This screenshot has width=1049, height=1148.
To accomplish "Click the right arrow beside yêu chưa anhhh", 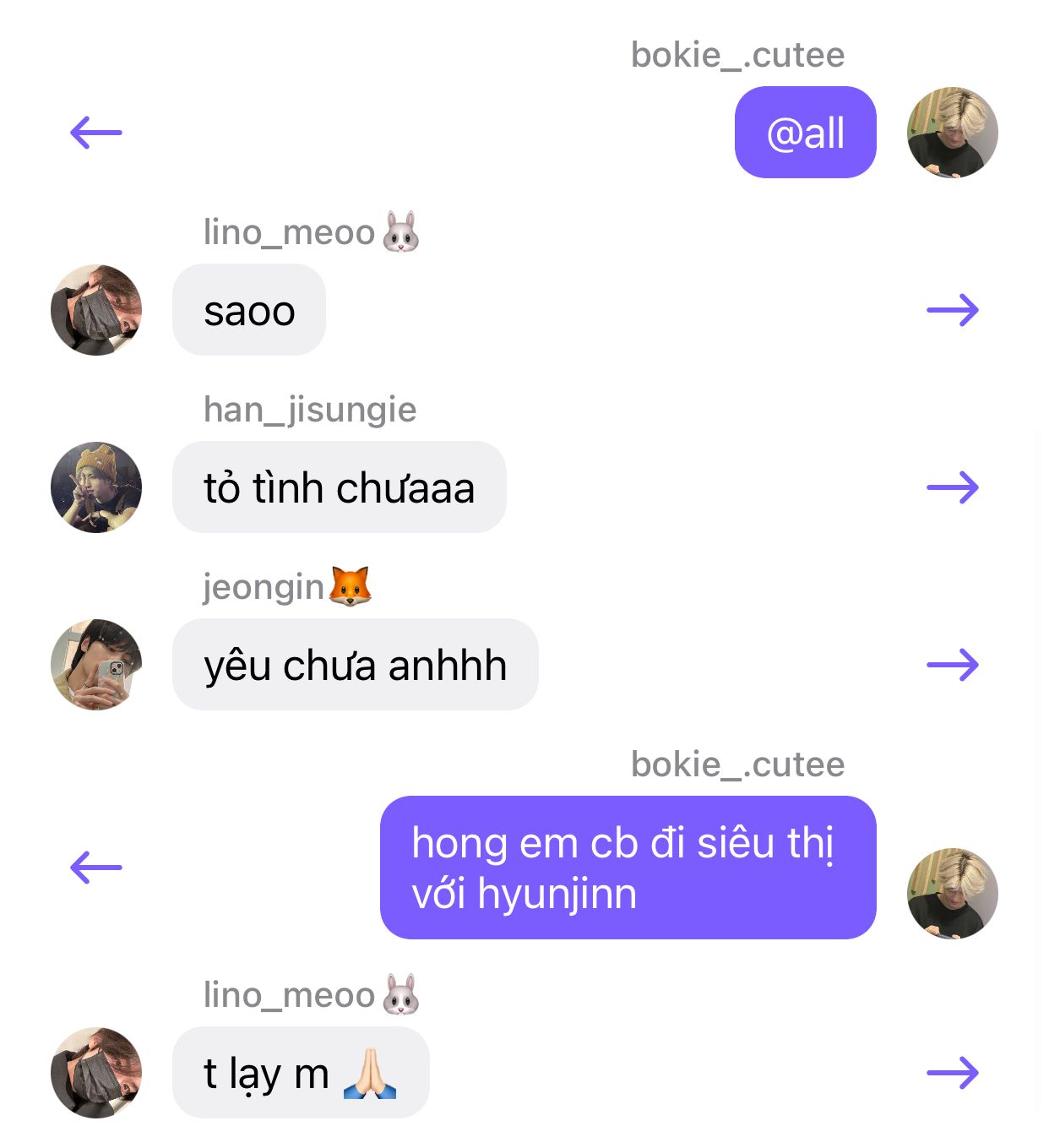I will pos(953,665).
